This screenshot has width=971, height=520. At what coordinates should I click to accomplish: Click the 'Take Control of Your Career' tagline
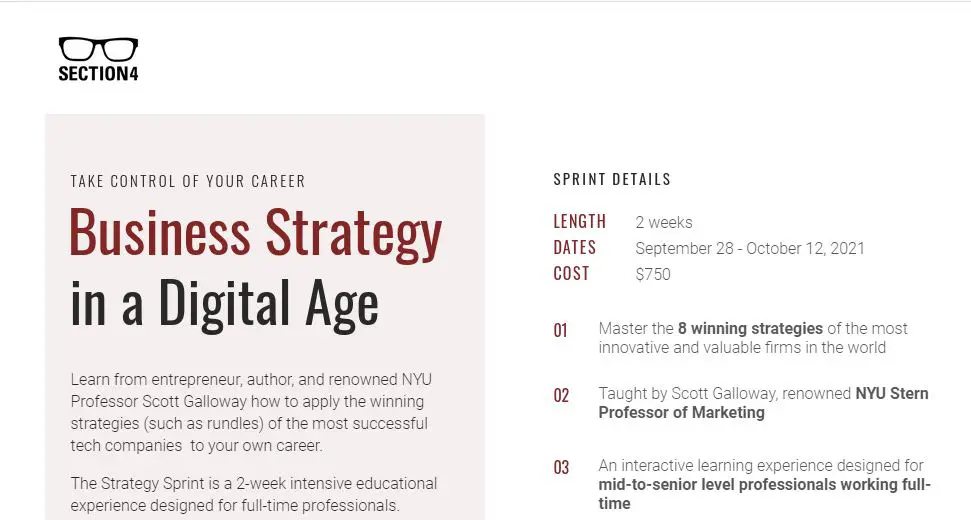[x=188, y=181]
